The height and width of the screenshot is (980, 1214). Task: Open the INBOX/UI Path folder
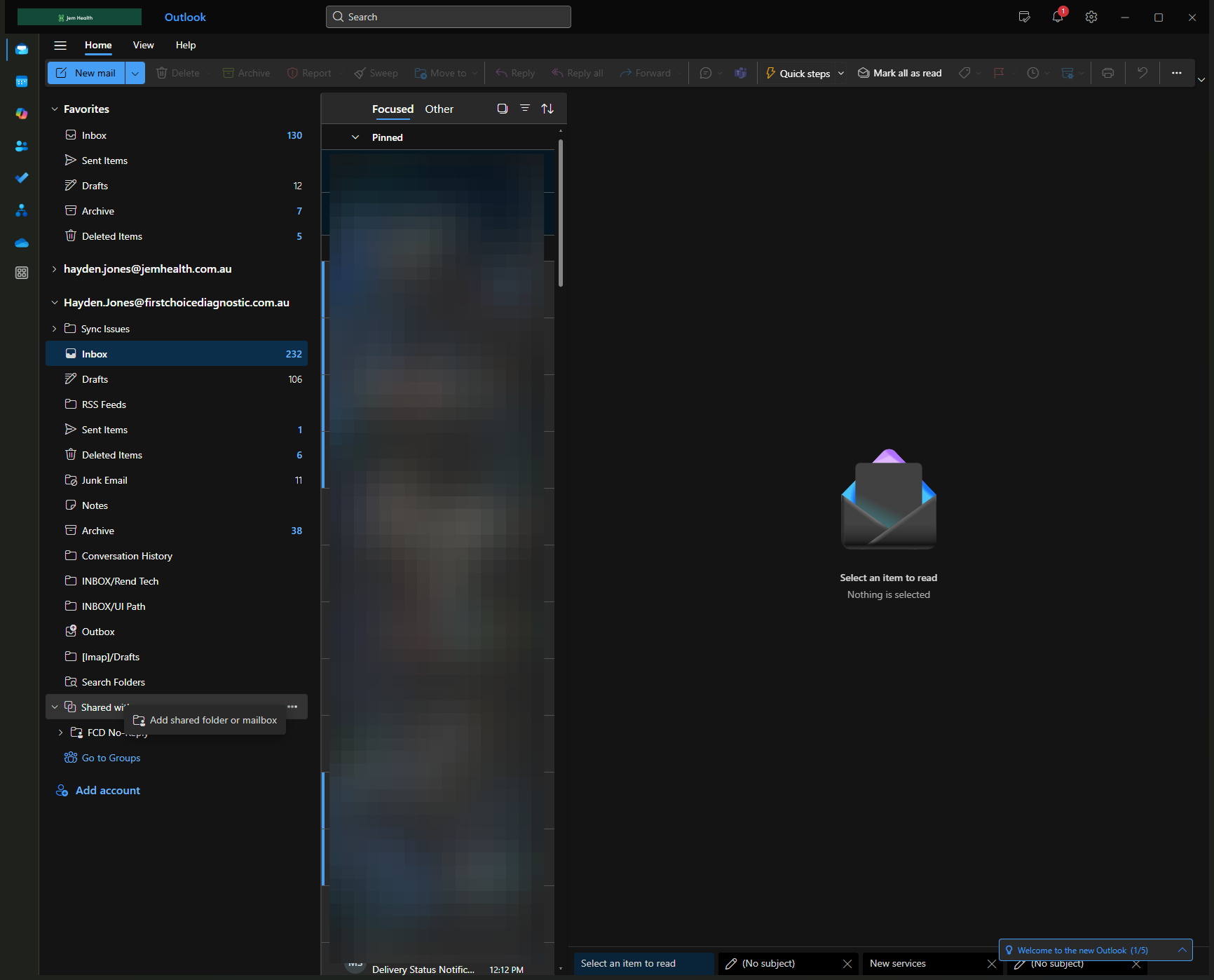click(177, 606)
